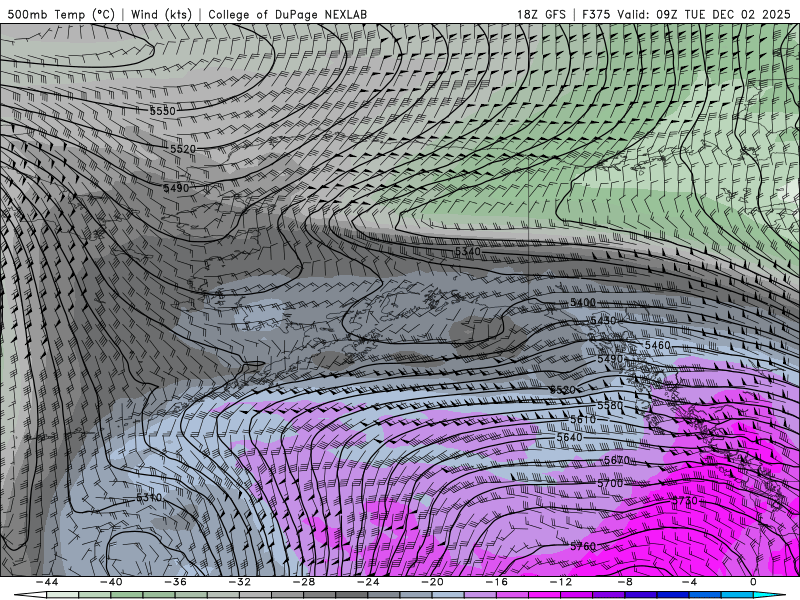Click the 5400 height contour label
The height and width of the screenshot is (600, 800).
click(583, 302)
